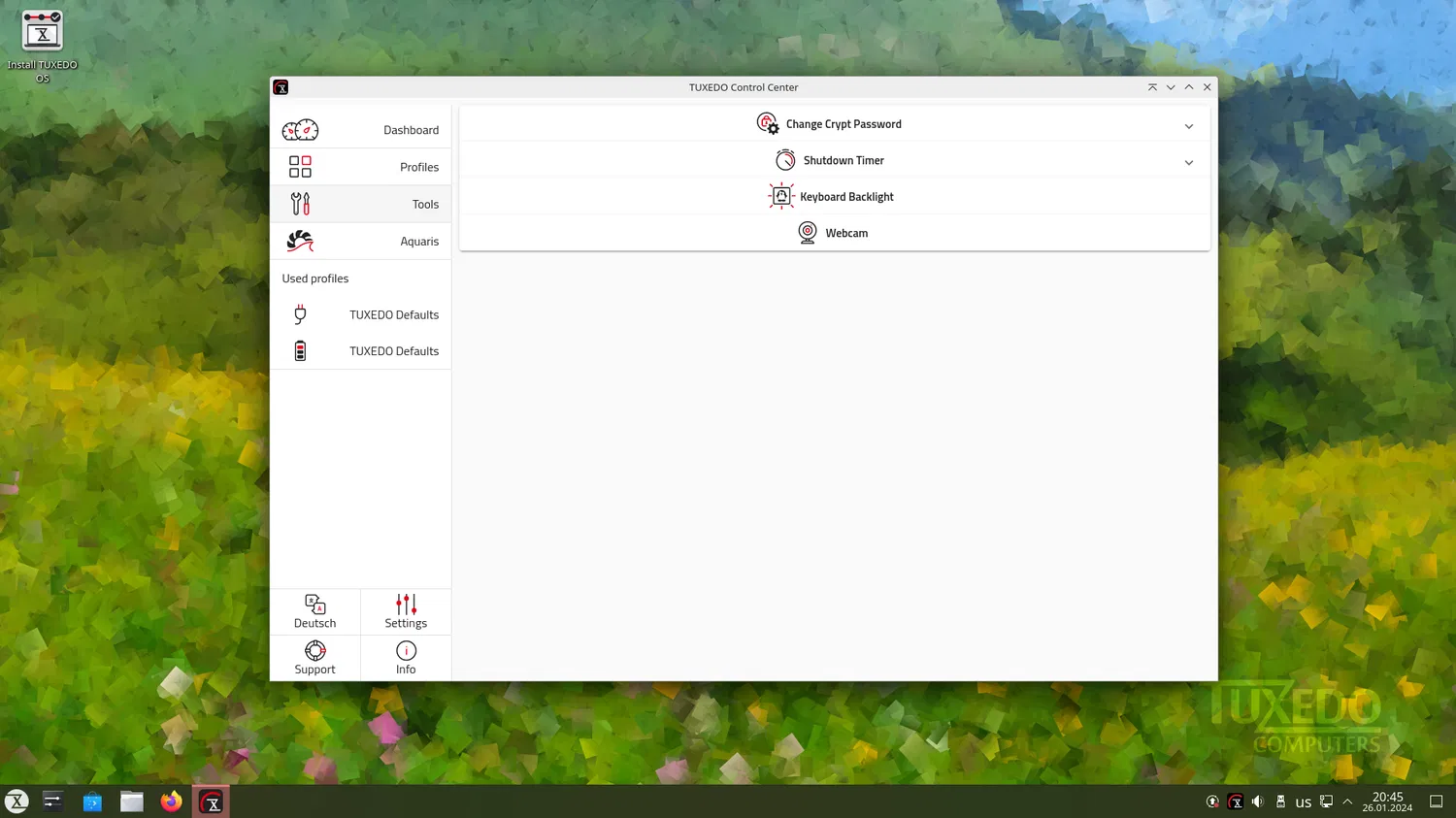
Task: Click the network connections tray icon
Action: 1326,802
